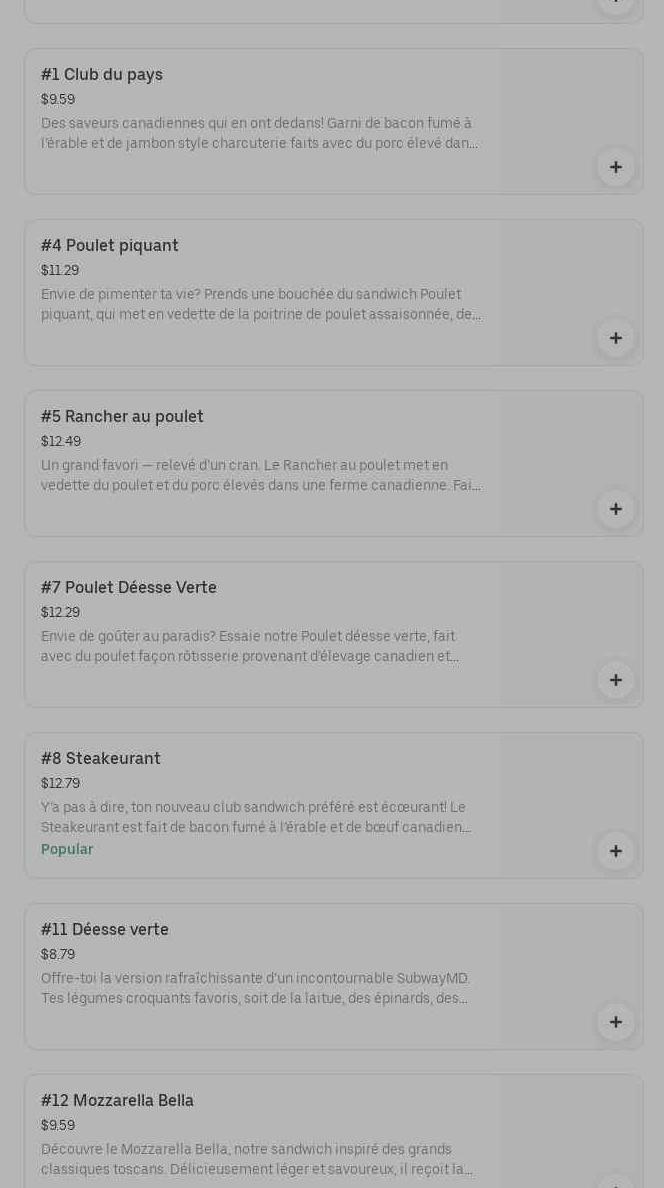The height and width of the screenshot is (1188, 664).
Task: Add #4 Poulet piquant with plus icon
Action: pos(615,338)
